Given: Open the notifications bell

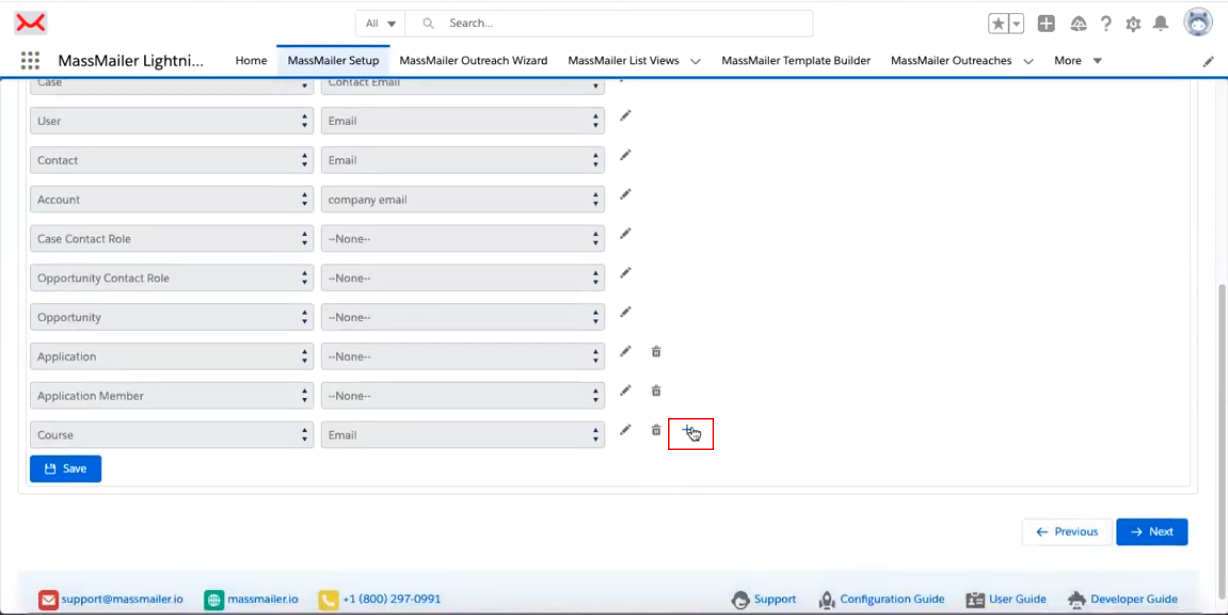Looking at the screenshot, I should point(1160,23).
